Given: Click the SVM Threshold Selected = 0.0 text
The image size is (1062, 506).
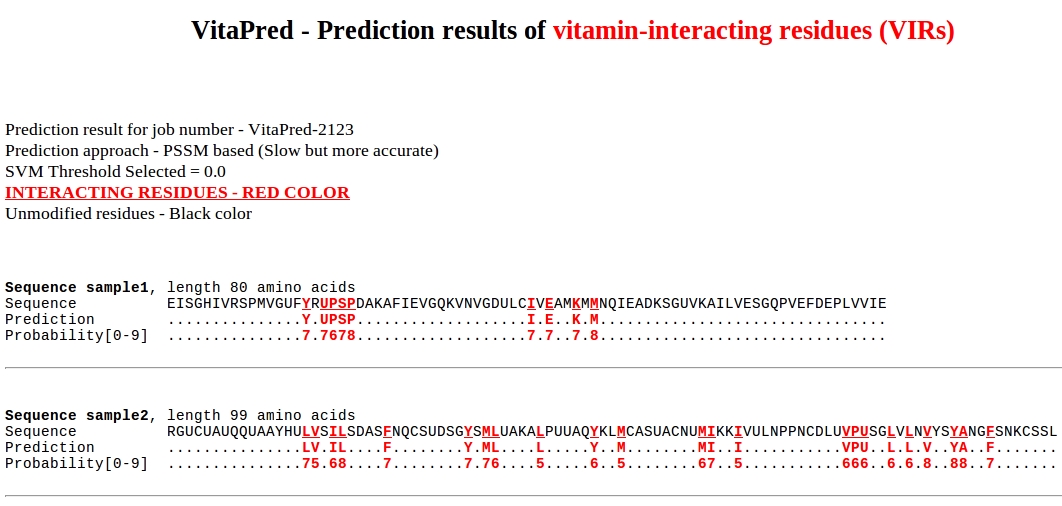Looking at the screenshot, I should [x=115, y=171].
